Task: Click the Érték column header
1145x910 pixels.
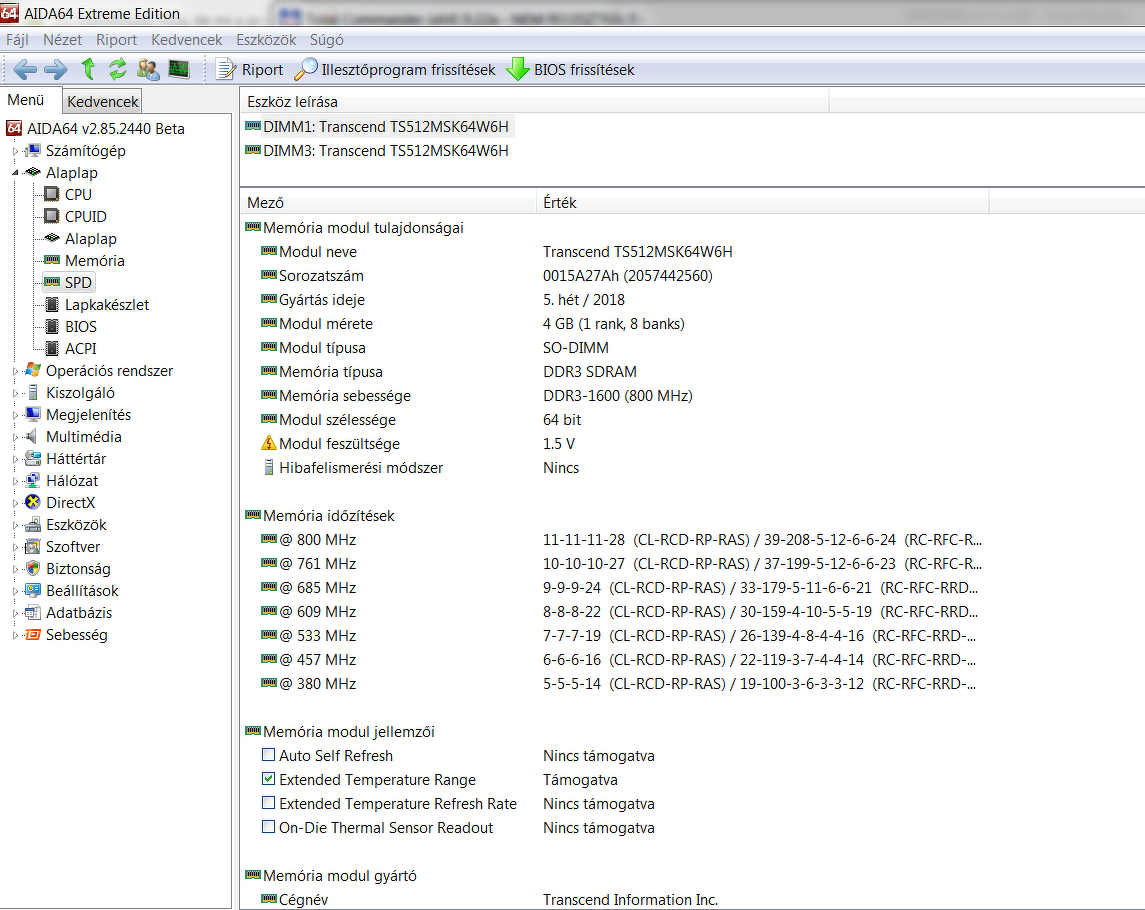Action: (763, 203)
